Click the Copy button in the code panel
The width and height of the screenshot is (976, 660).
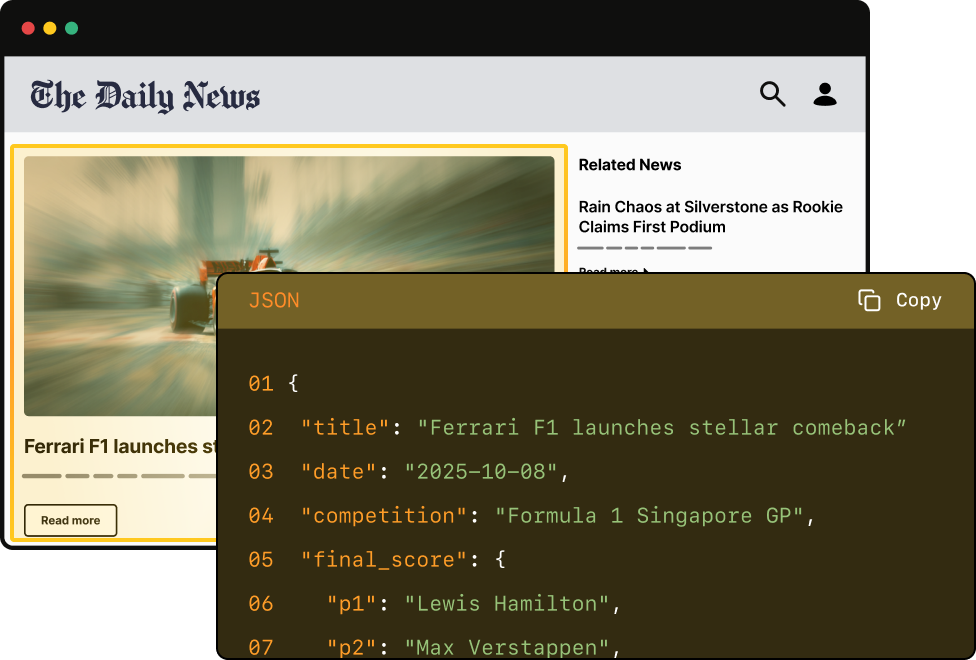[x=900, y=299]
